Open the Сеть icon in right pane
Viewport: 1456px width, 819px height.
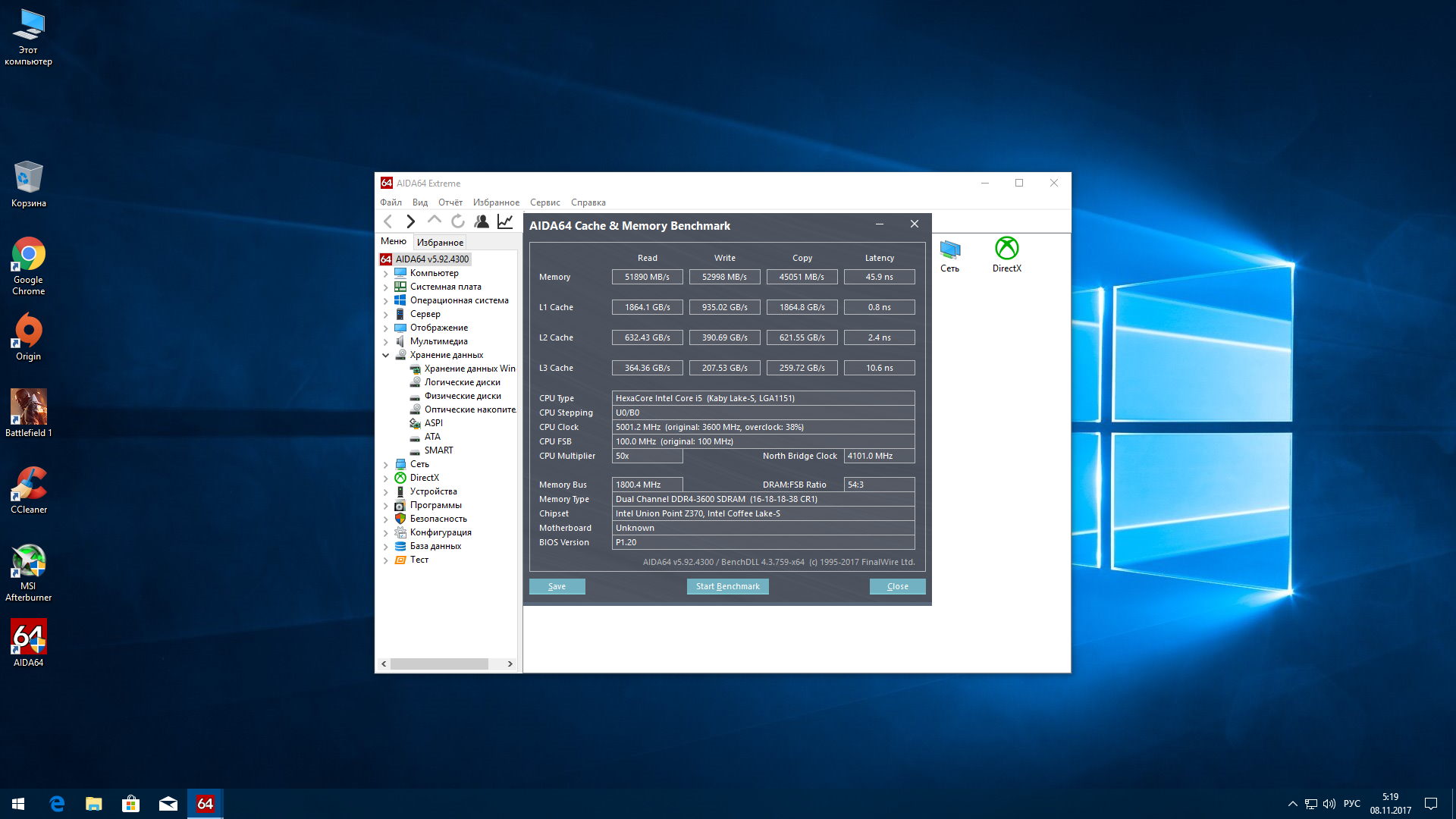[x=949, y=256]
